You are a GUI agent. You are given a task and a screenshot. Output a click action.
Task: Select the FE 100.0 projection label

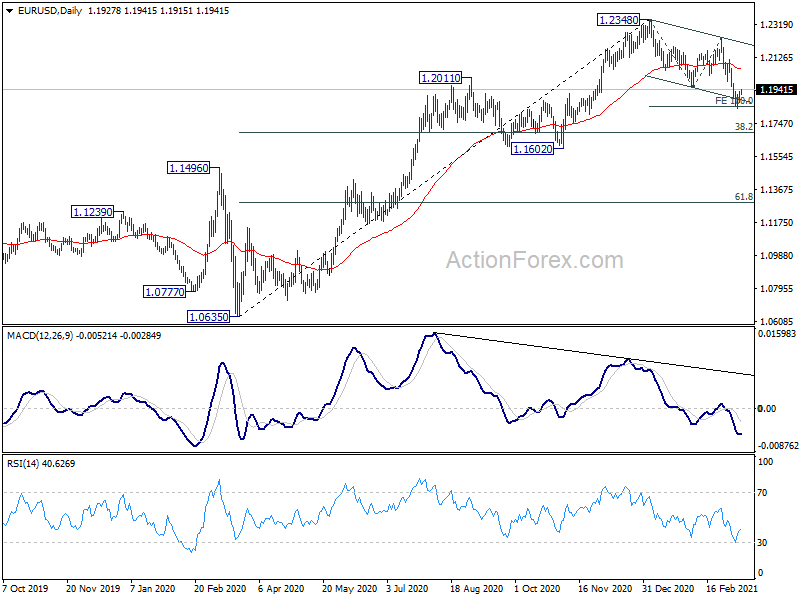point(734,101)
